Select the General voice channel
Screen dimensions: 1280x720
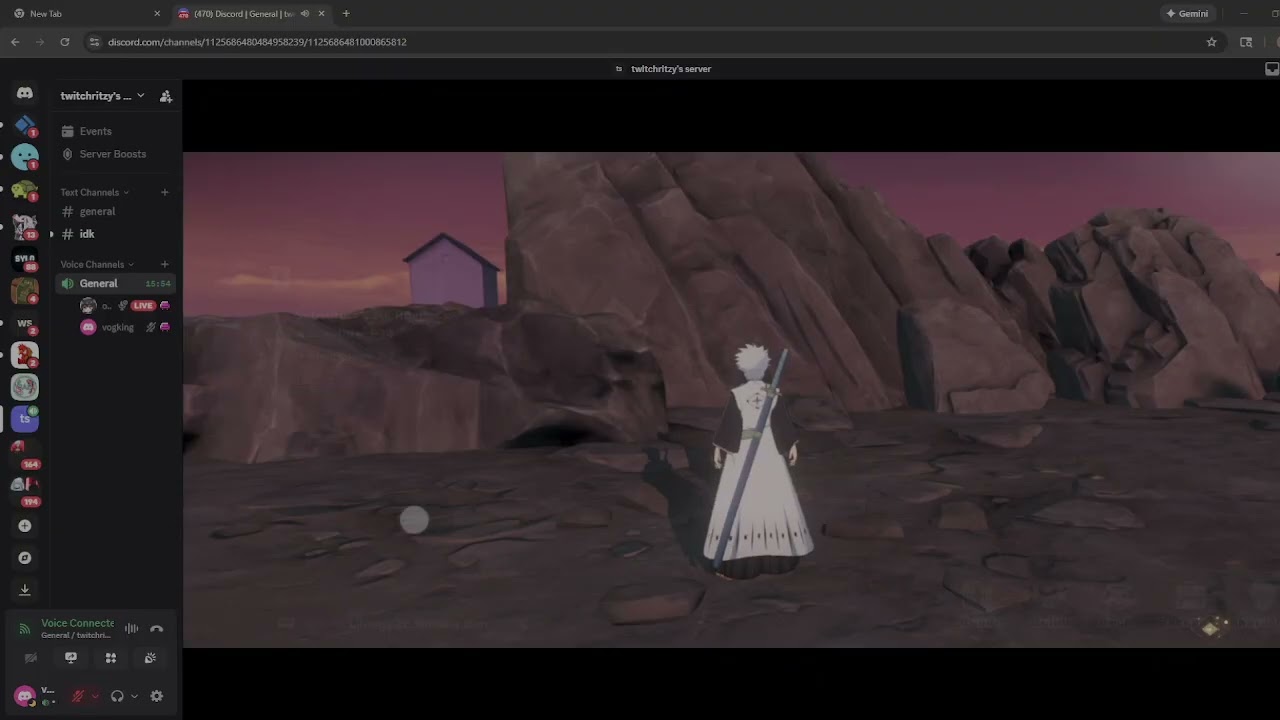115,283
